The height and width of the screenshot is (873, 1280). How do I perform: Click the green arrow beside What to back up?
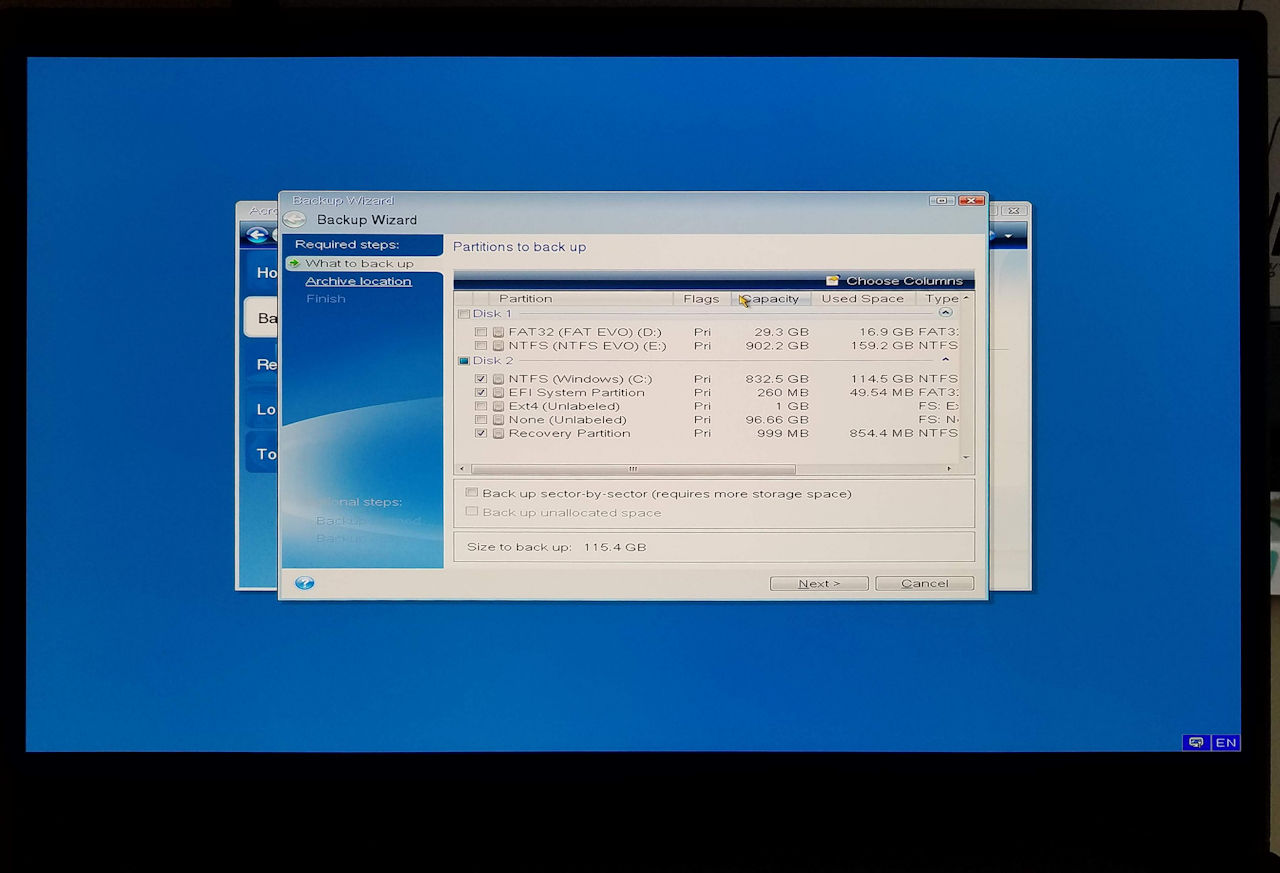click(x=294, y=264)
